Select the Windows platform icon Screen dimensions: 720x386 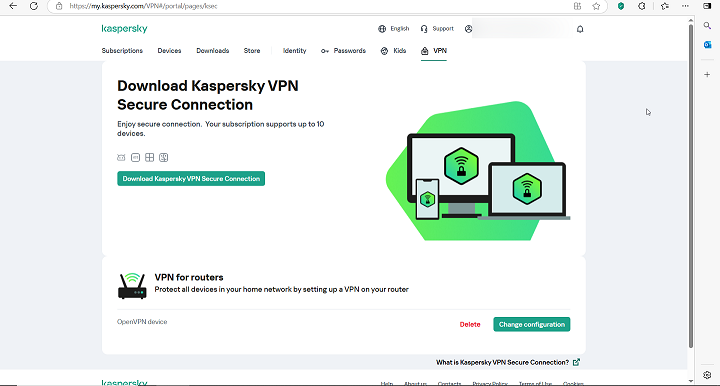coord(149,157)
